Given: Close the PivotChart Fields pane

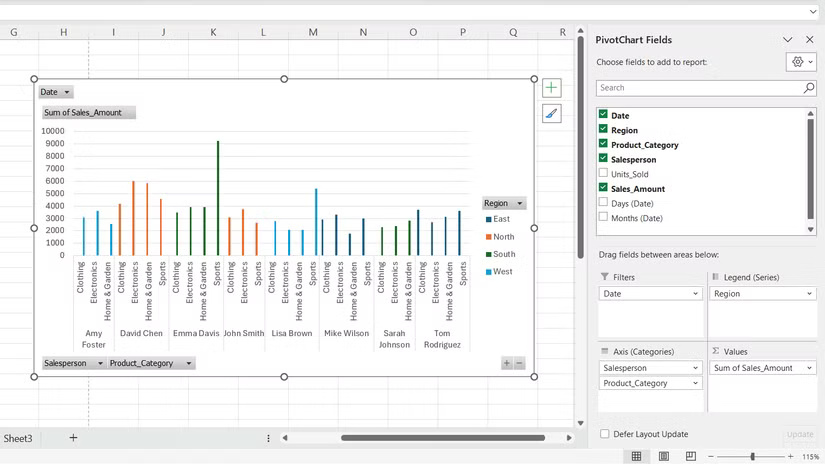Looking at the screenshot, I should coord(809,40).
